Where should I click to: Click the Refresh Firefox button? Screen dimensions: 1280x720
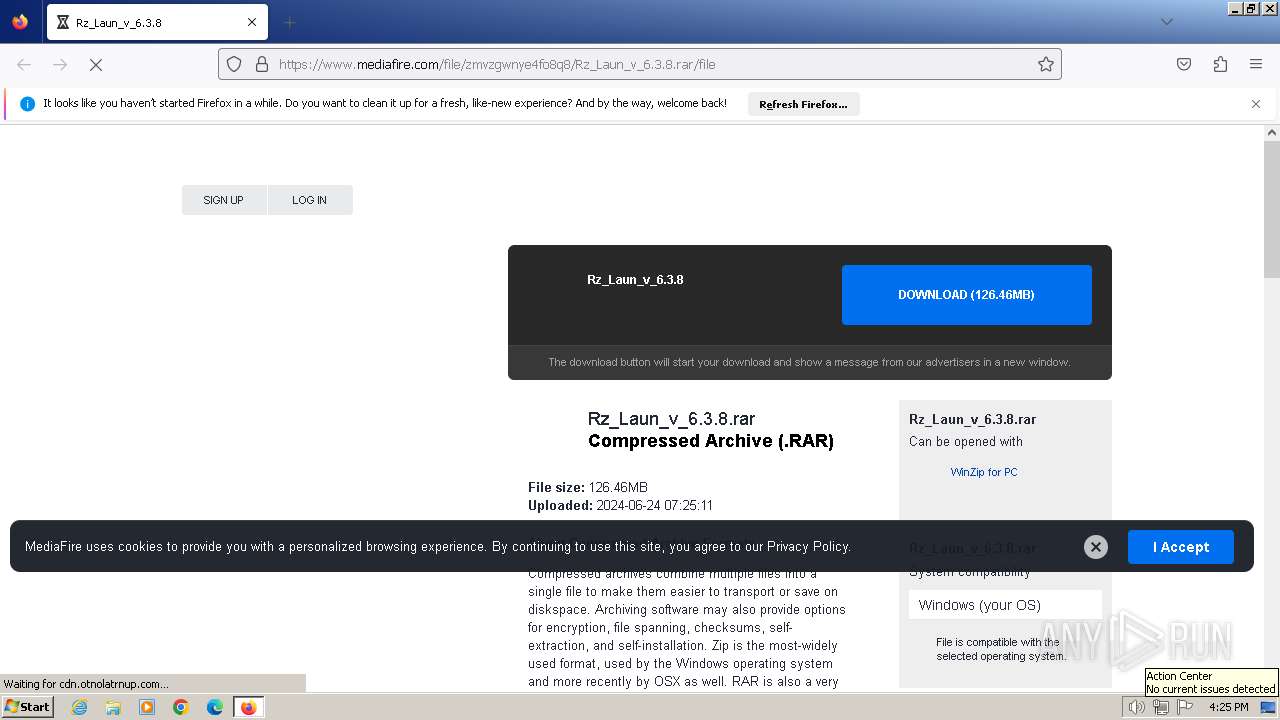[x=803, y=104]
